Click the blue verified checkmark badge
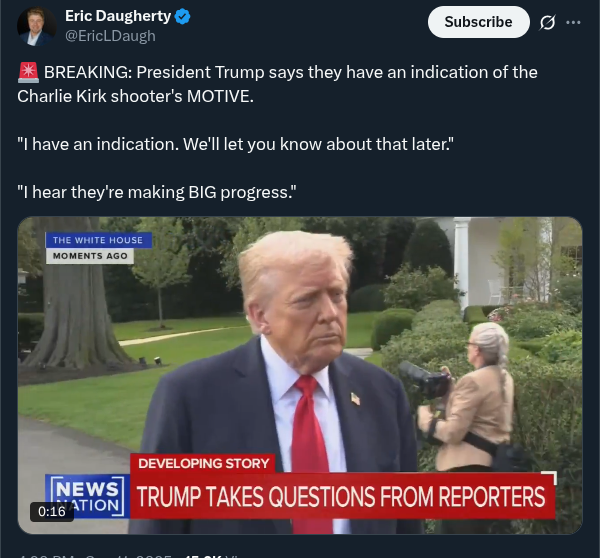The width and height of the screenshot is (600, 558). pyautogui.click(x=183, y=16)
